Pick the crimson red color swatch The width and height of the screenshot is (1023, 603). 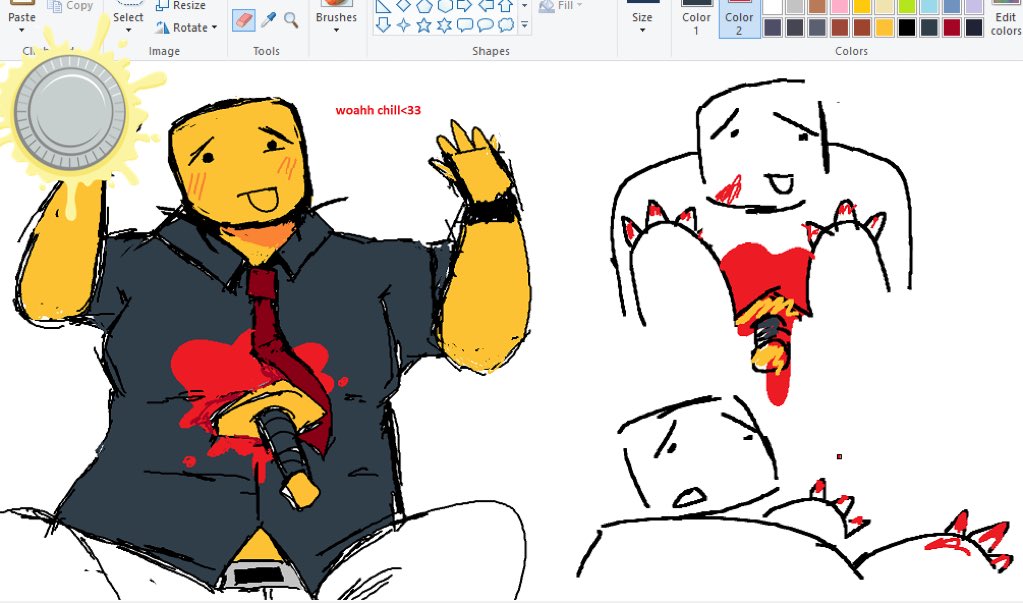tap(952, 27)
